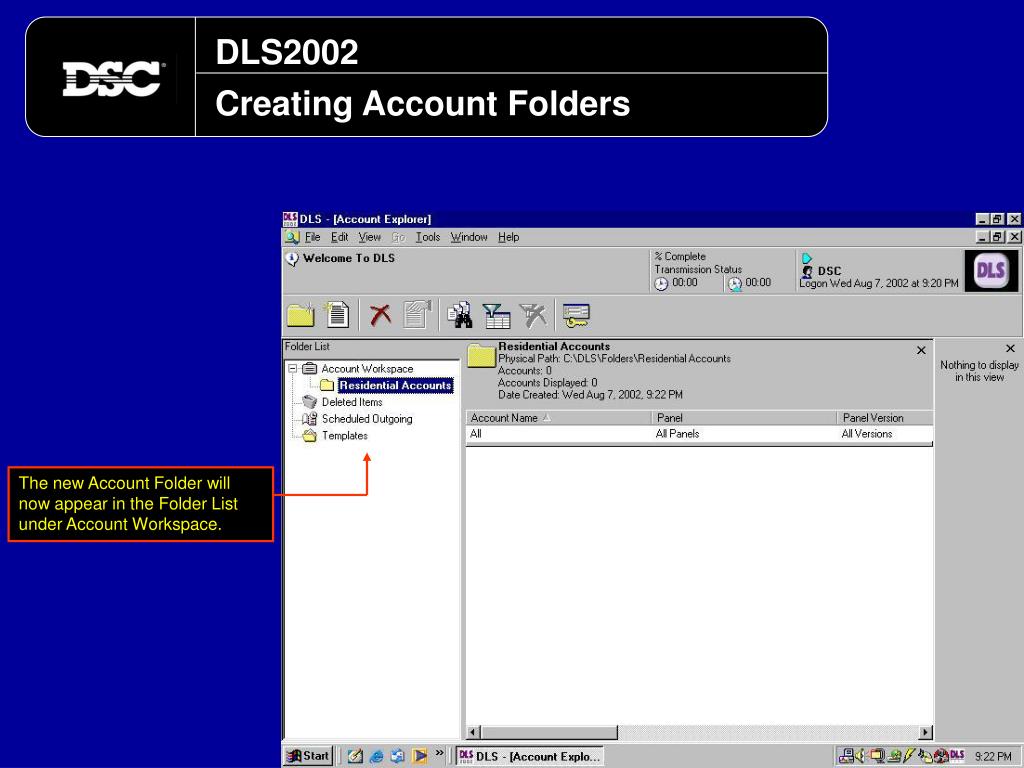Click the All Panels filter cell
1024x768 pixels.
[744, 434]
